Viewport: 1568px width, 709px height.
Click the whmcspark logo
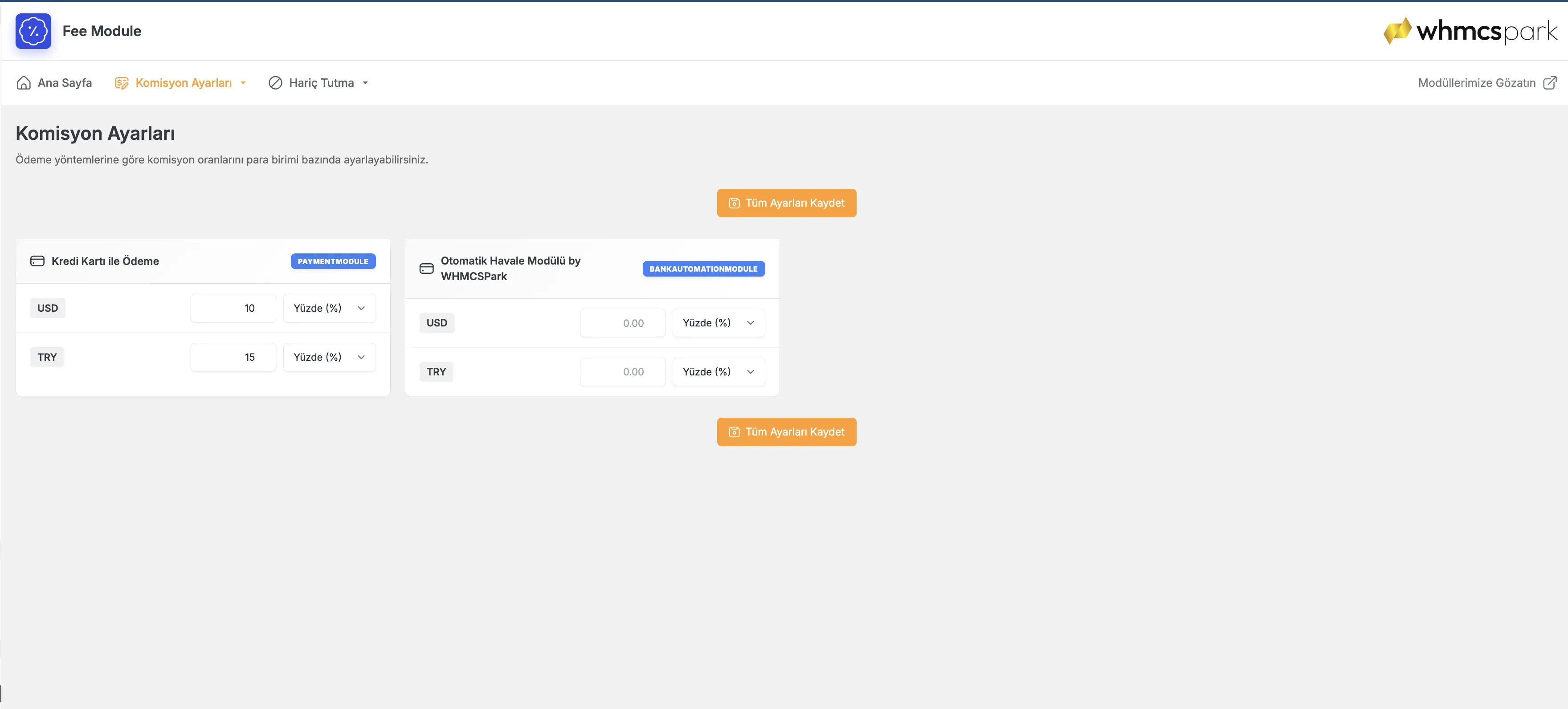[x=1470, y=30]
